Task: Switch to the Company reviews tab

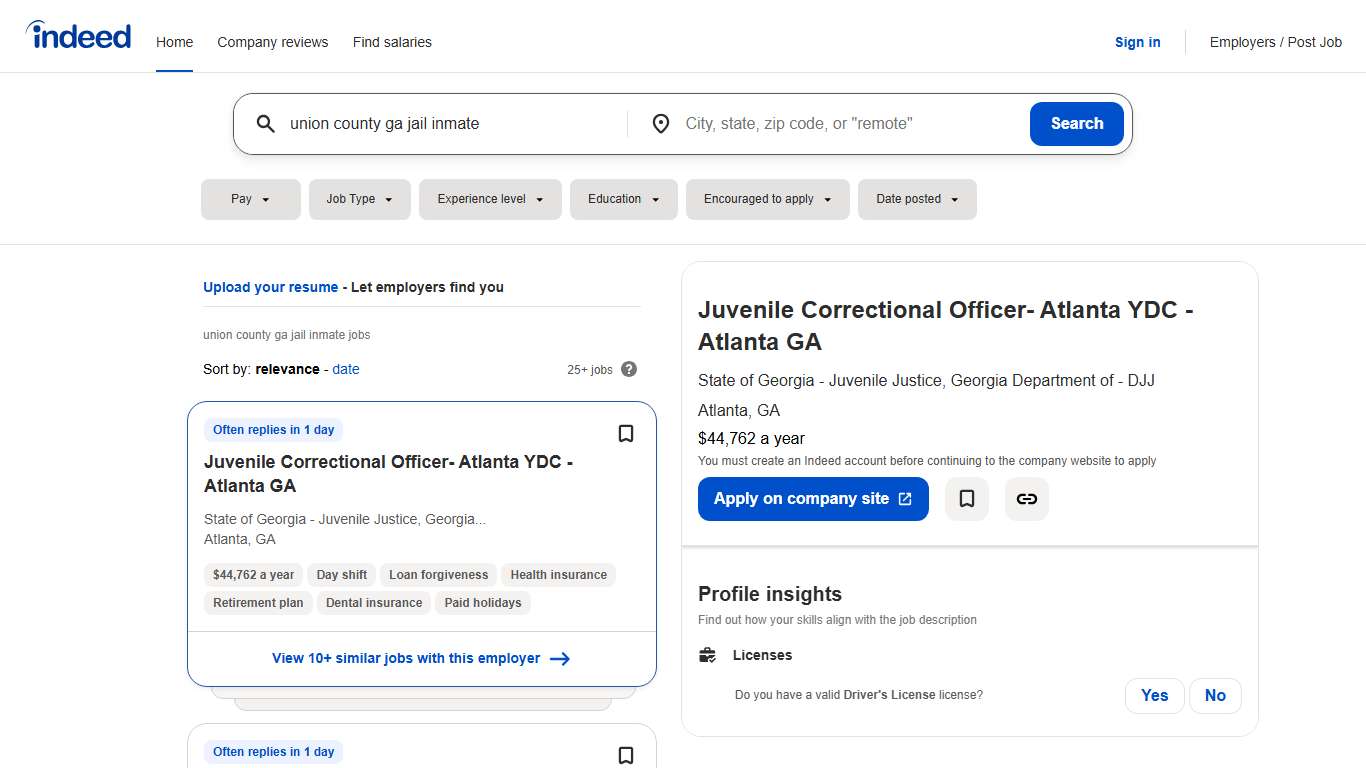Action: [x=272, y=42]
